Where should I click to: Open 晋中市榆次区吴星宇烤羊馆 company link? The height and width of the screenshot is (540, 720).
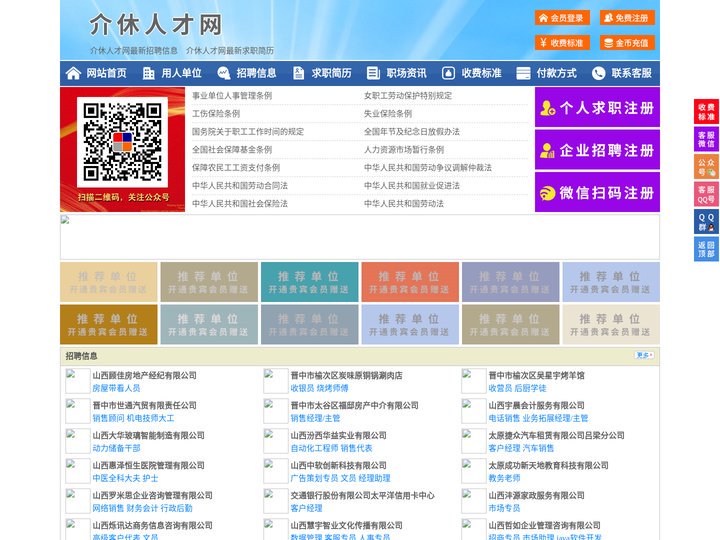tap(536, 375)
